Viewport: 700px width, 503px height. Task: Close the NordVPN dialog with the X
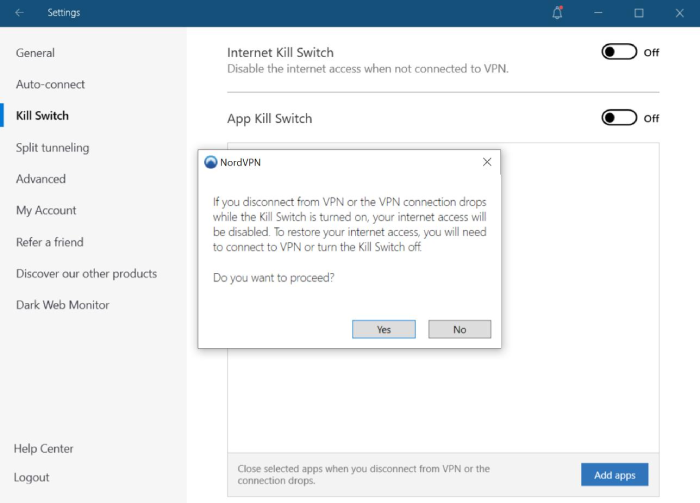[487, 162]
